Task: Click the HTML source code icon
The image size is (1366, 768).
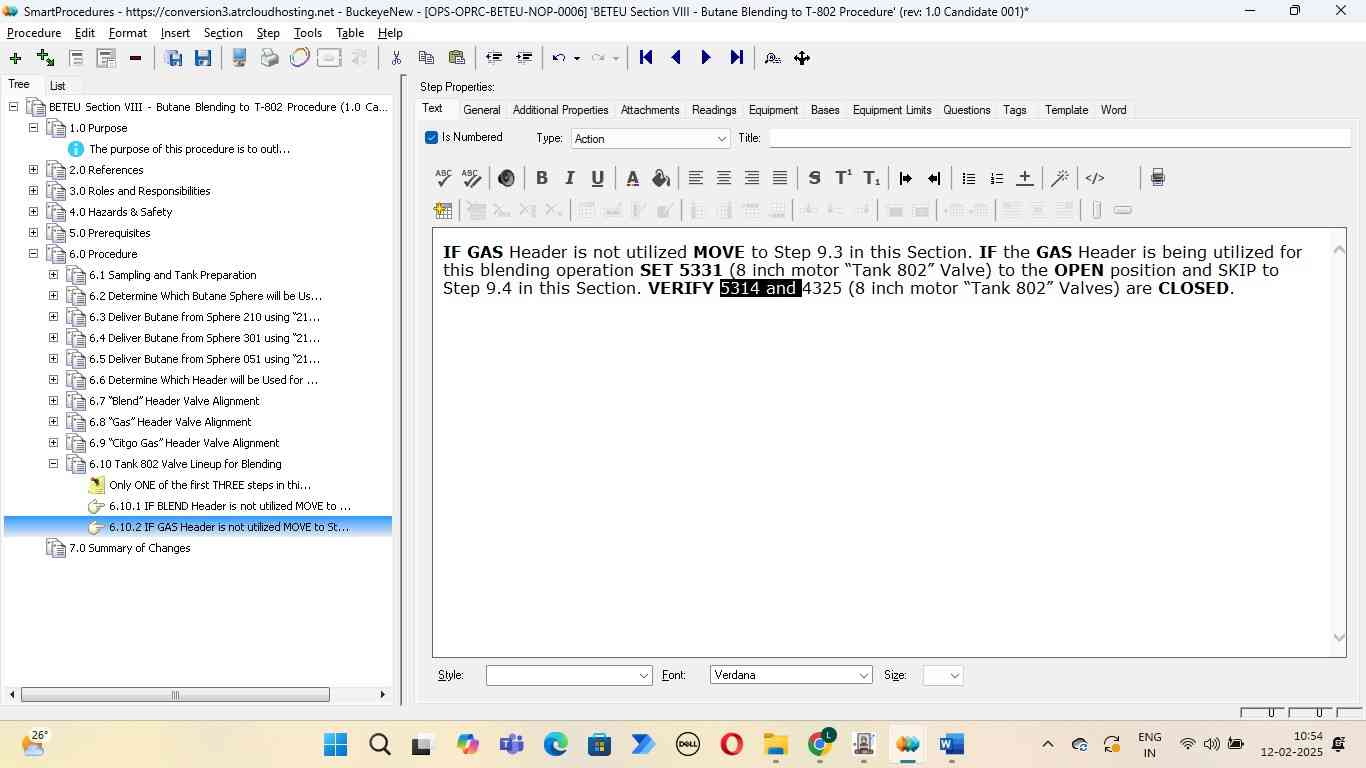Action: click(x=1095, y=178)
